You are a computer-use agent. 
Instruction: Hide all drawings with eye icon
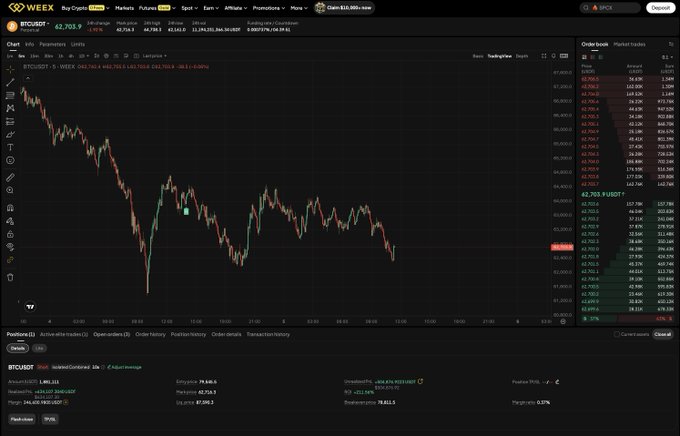[10, 247]
